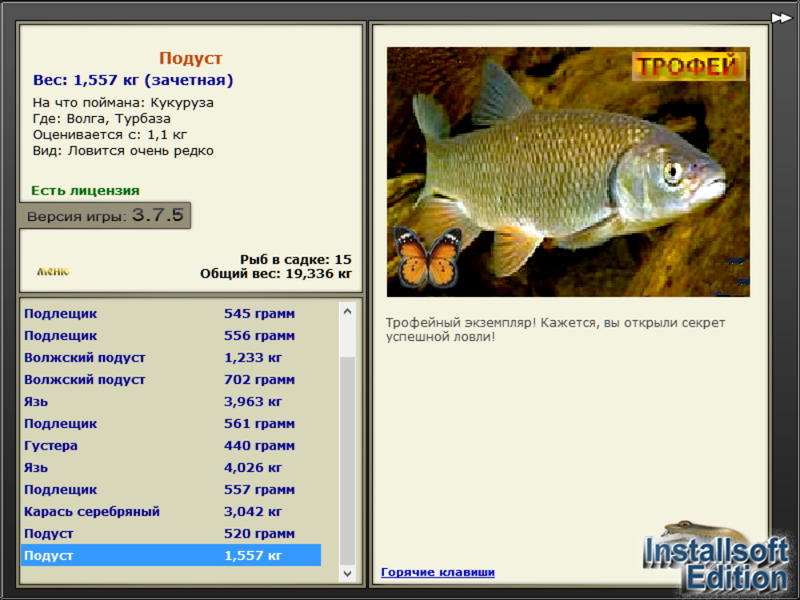Image resolution: width=800 pixels, height=600 pixels.
Task: Select Язь 3,963 кг row
Action: pyautogui.click(x=171, y=401)
